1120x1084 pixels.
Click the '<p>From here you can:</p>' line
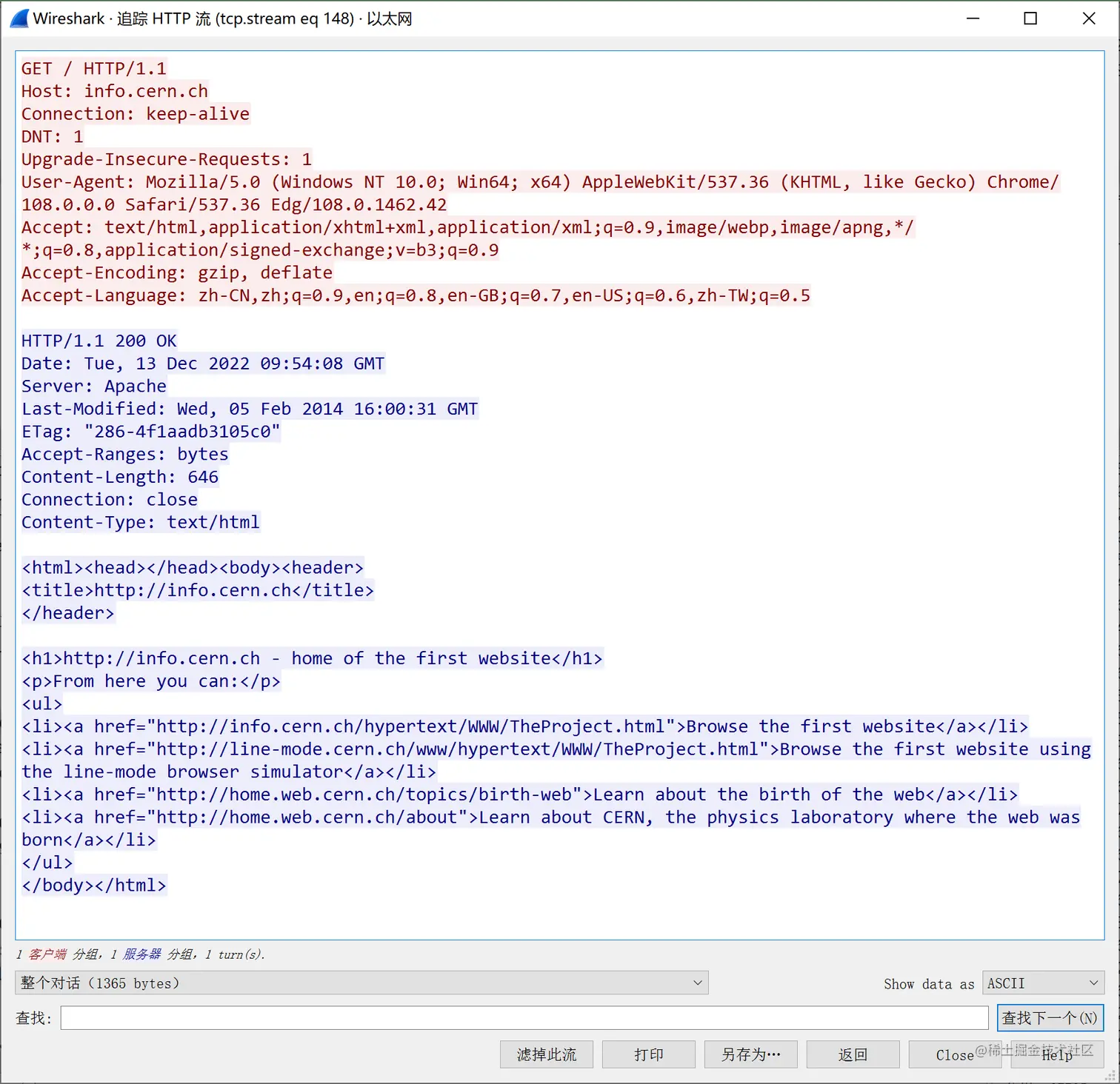(x=151, y=681)
